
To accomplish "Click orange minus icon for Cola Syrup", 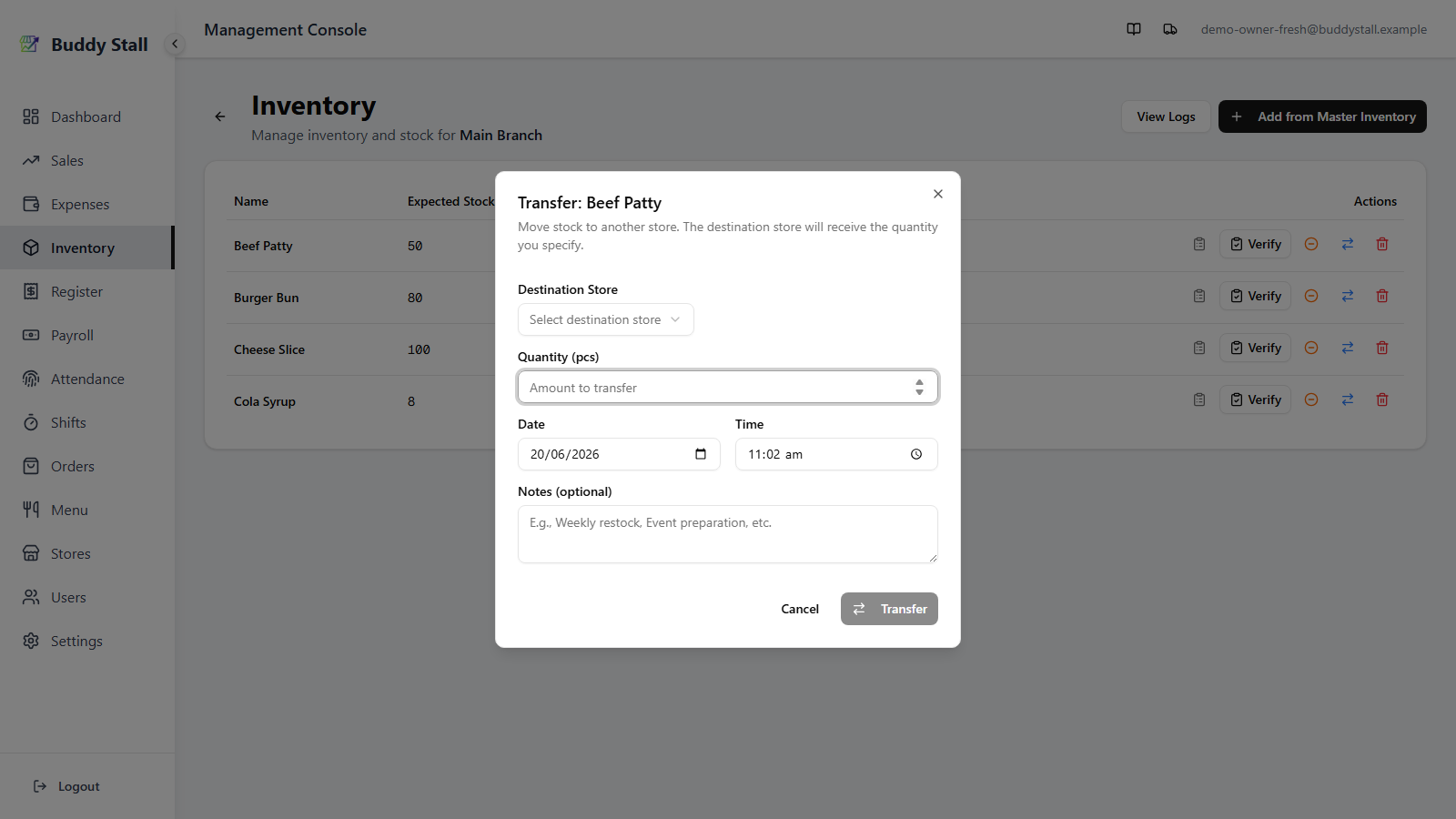I will [1311, 399].
